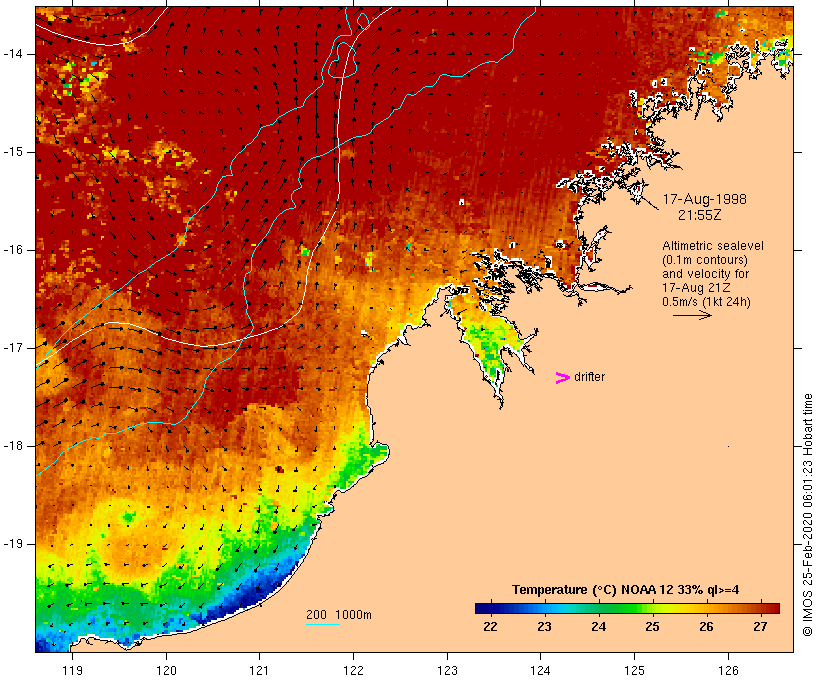This screenshot has height=680, width=820.
Task: Click the longitude axis label 121
Action: click(x=259, y=670)
